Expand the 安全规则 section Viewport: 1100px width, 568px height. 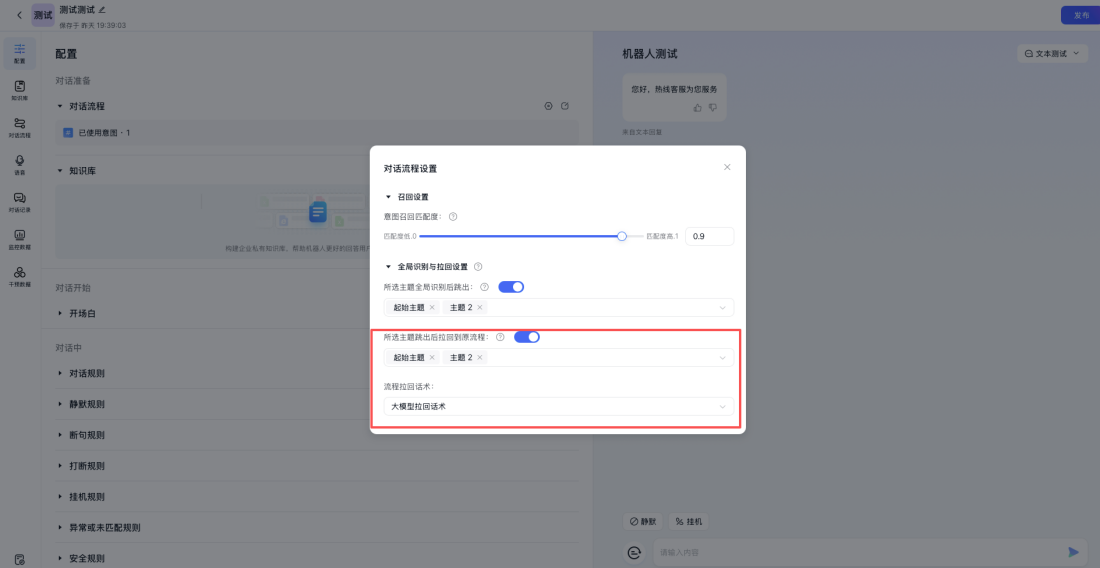(x=60, y=559)
